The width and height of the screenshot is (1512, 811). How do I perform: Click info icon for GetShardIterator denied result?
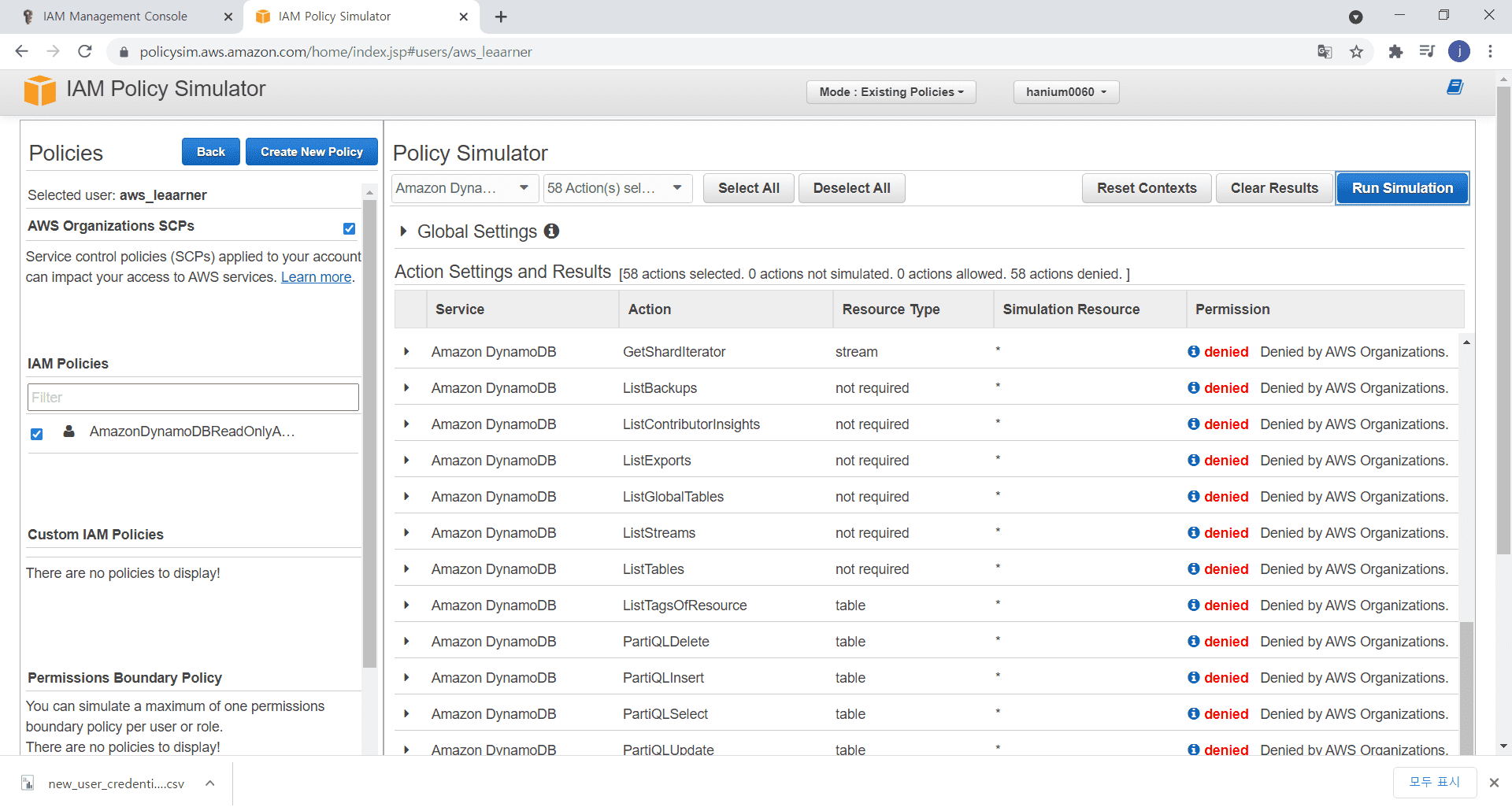(1194, 351)
